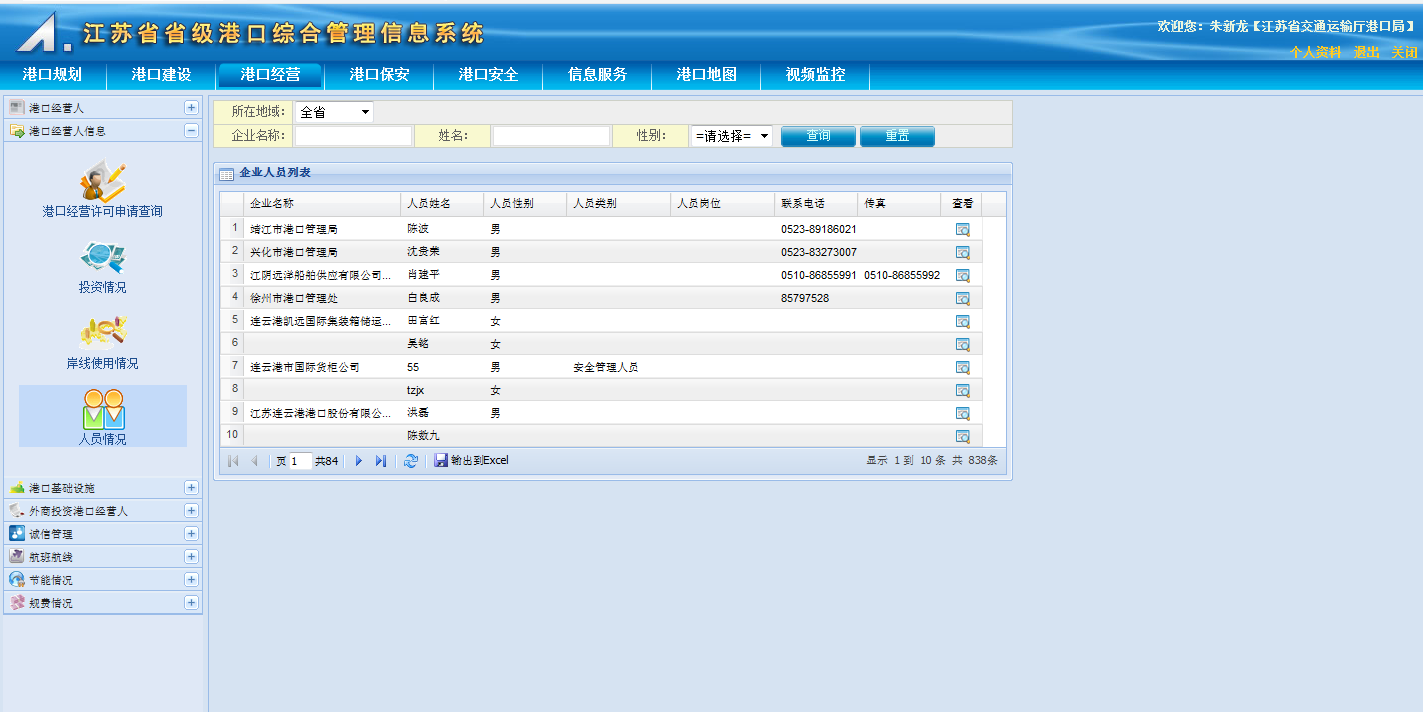This screenshot has width=1423, height=712.
Task: Expand the 港口基础设施 panel
Action: click(x=191, y=488)
